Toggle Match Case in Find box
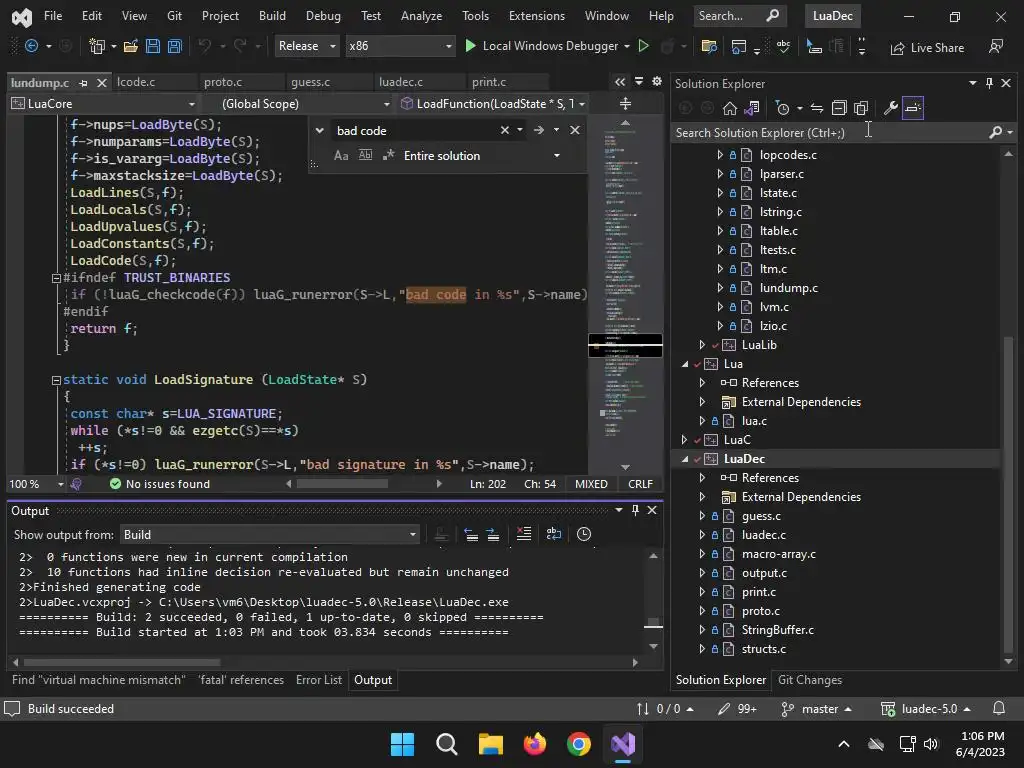The width and height of the screenshot is (1024, 768). coord(341,155)
